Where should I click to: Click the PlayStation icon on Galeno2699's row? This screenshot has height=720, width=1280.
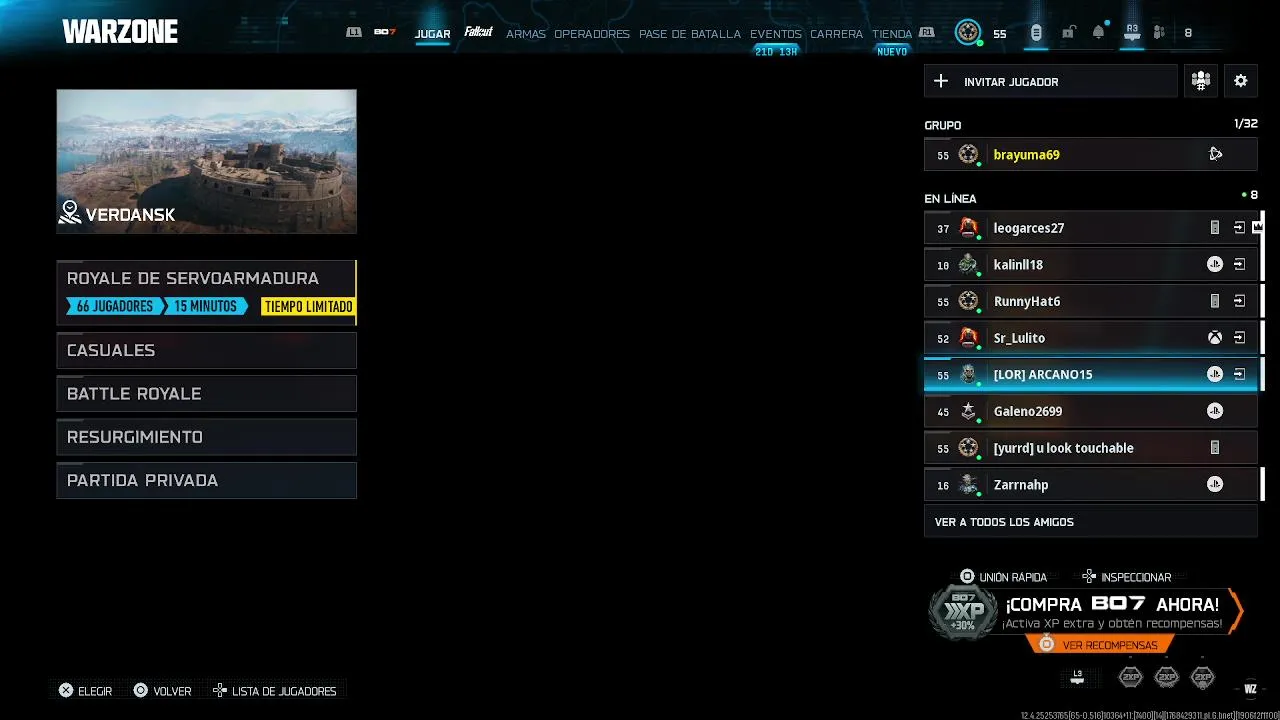[x=1215, y=411]
